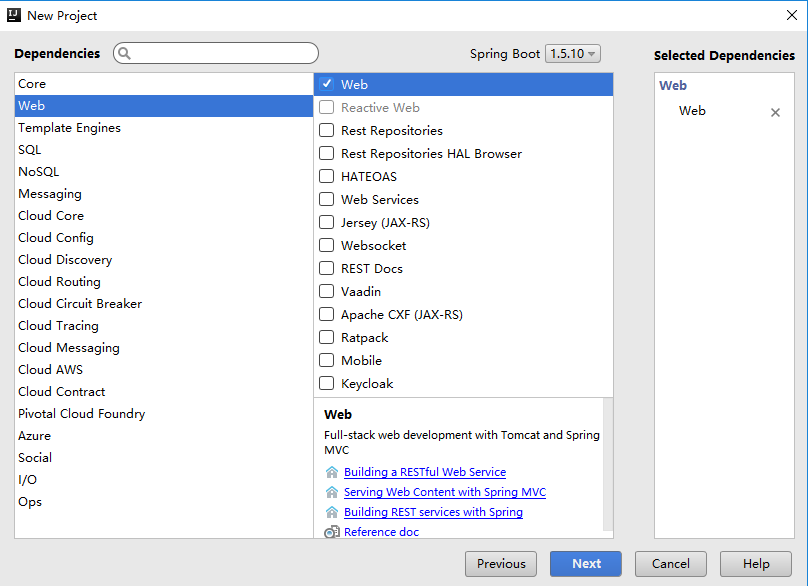Select the SQL category
The width and height of the screenshot is (808, 586).
click(x=30, y=150)
